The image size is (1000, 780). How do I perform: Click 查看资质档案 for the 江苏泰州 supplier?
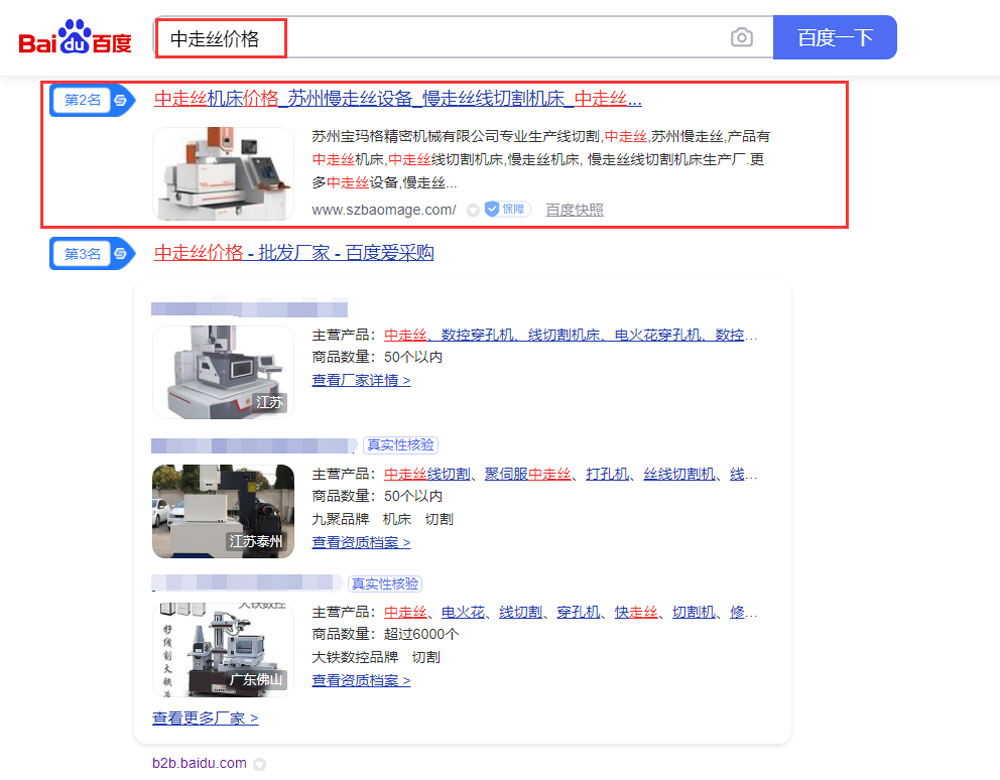click(361, 542)
